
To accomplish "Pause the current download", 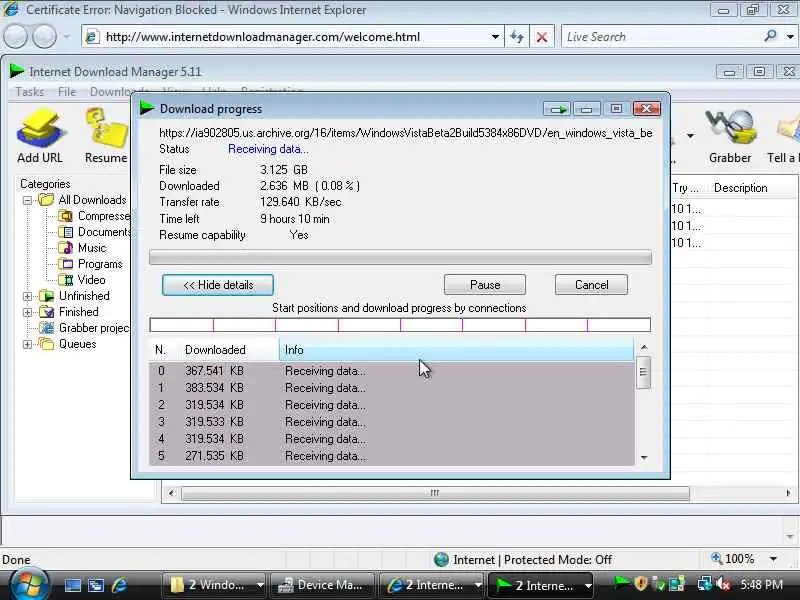I will click(485, 285).
